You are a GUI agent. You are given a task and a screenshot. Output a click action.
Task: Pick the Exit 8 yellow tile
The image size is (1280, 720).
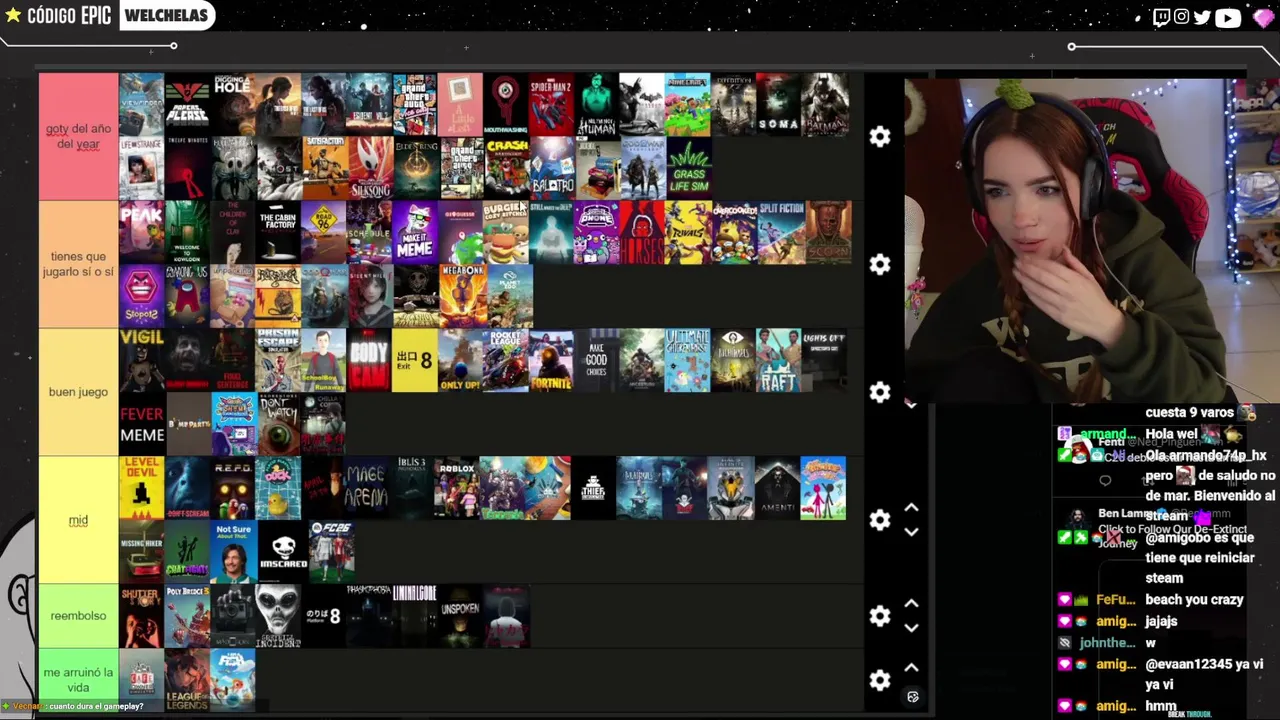tap(414, 360)
